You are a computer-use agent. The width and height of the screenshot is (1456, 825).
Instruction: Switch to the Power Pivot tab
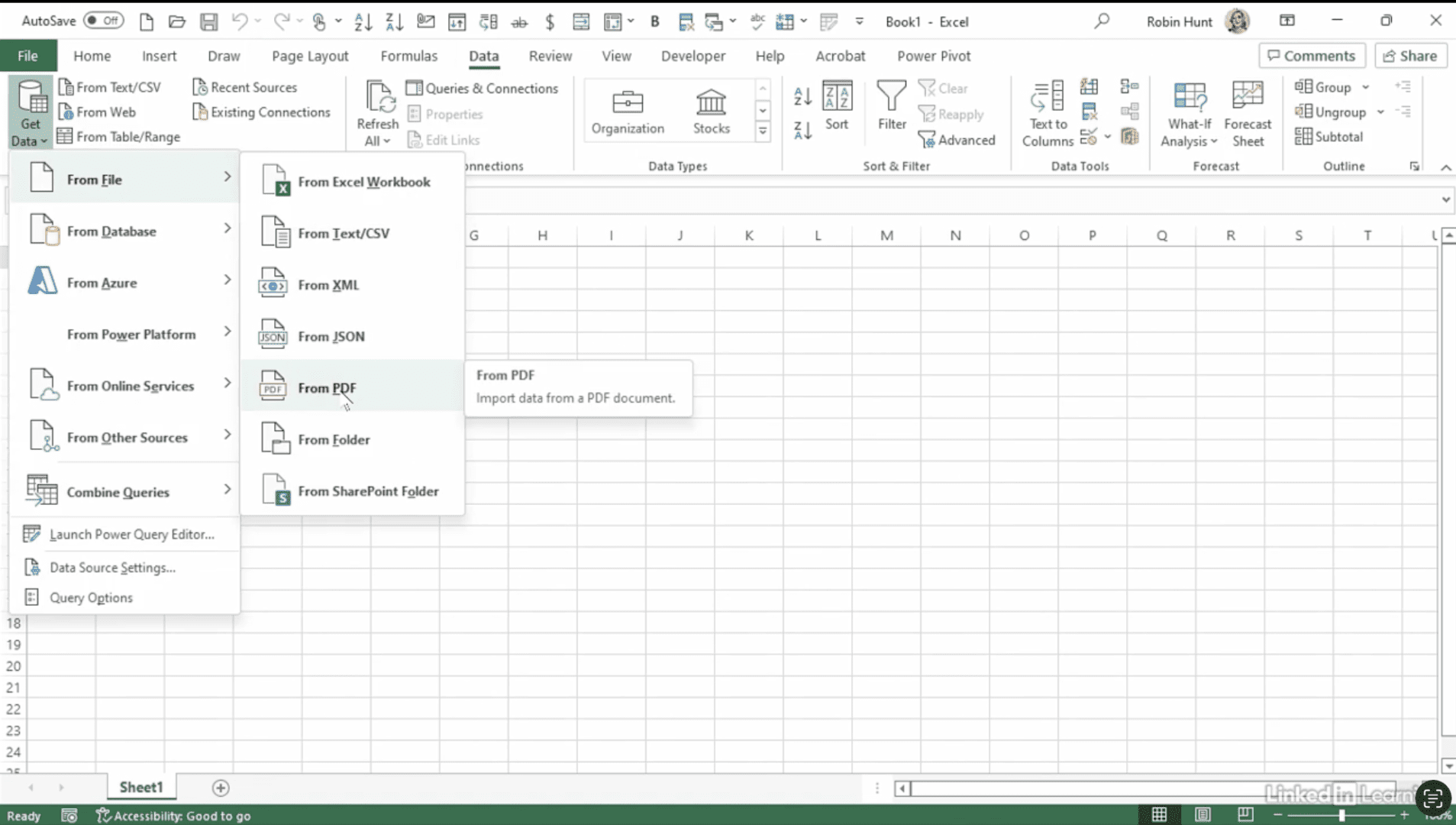933,56
